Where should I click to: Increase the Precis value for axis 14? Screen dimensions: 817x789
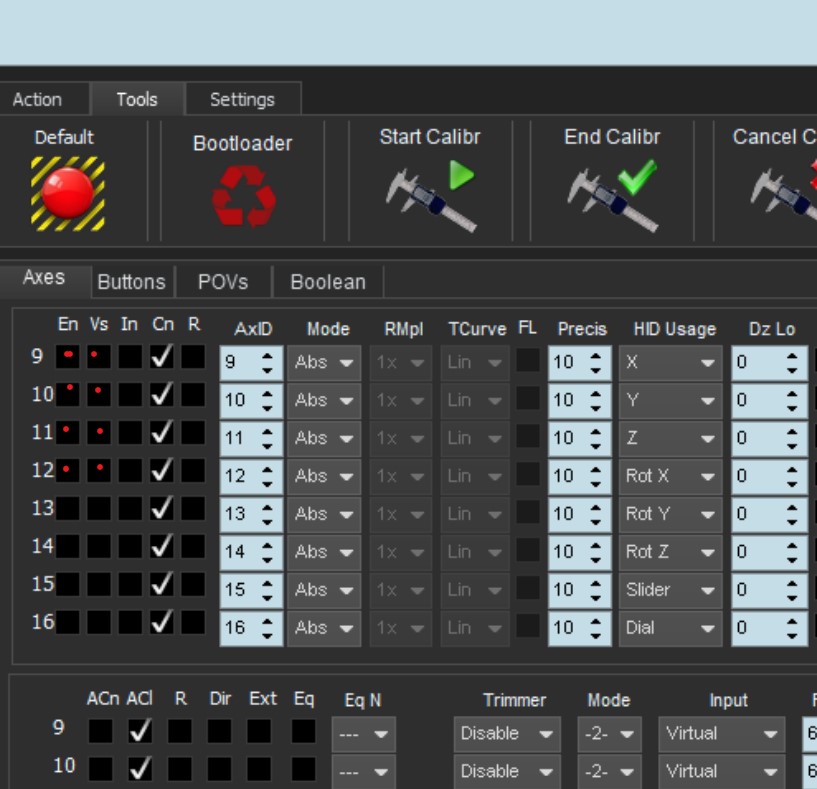coord(597,545)
